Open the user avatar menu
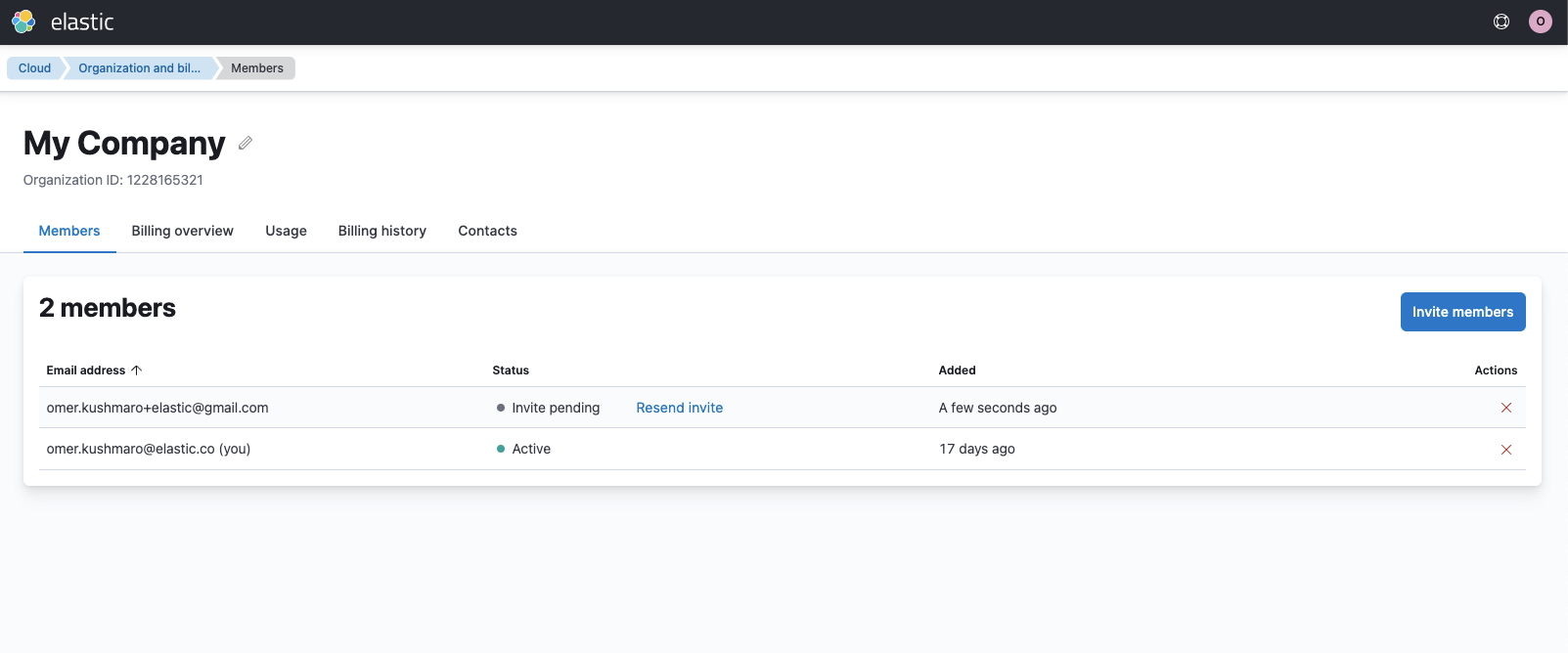The width and height of the screenshot is (1568, 653). [1541, 22]
